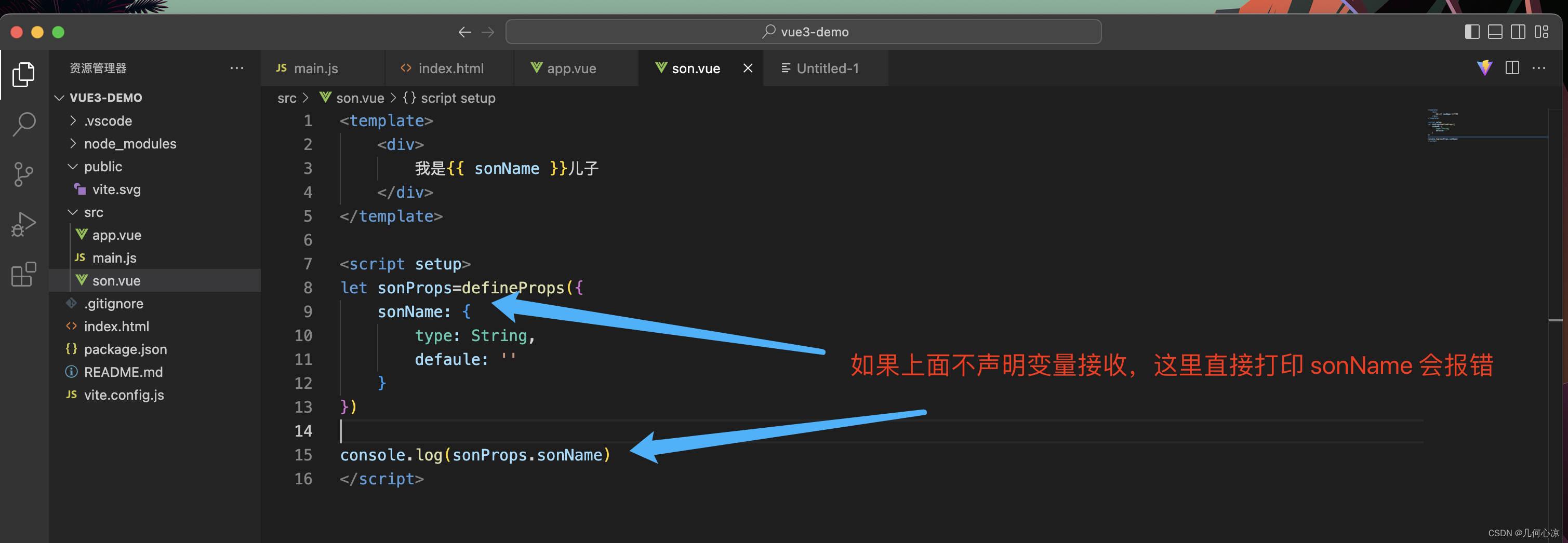Click the sonName interpolation in template
The height and width of the screenshot is (543, 1568).
507,168
